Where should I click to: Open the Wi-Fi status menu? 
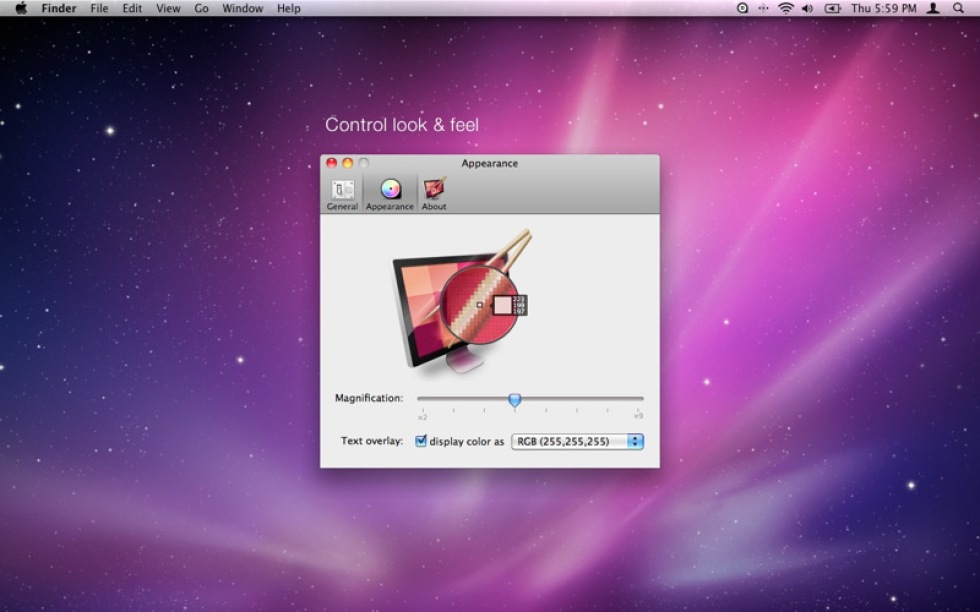tap(786, 8)
